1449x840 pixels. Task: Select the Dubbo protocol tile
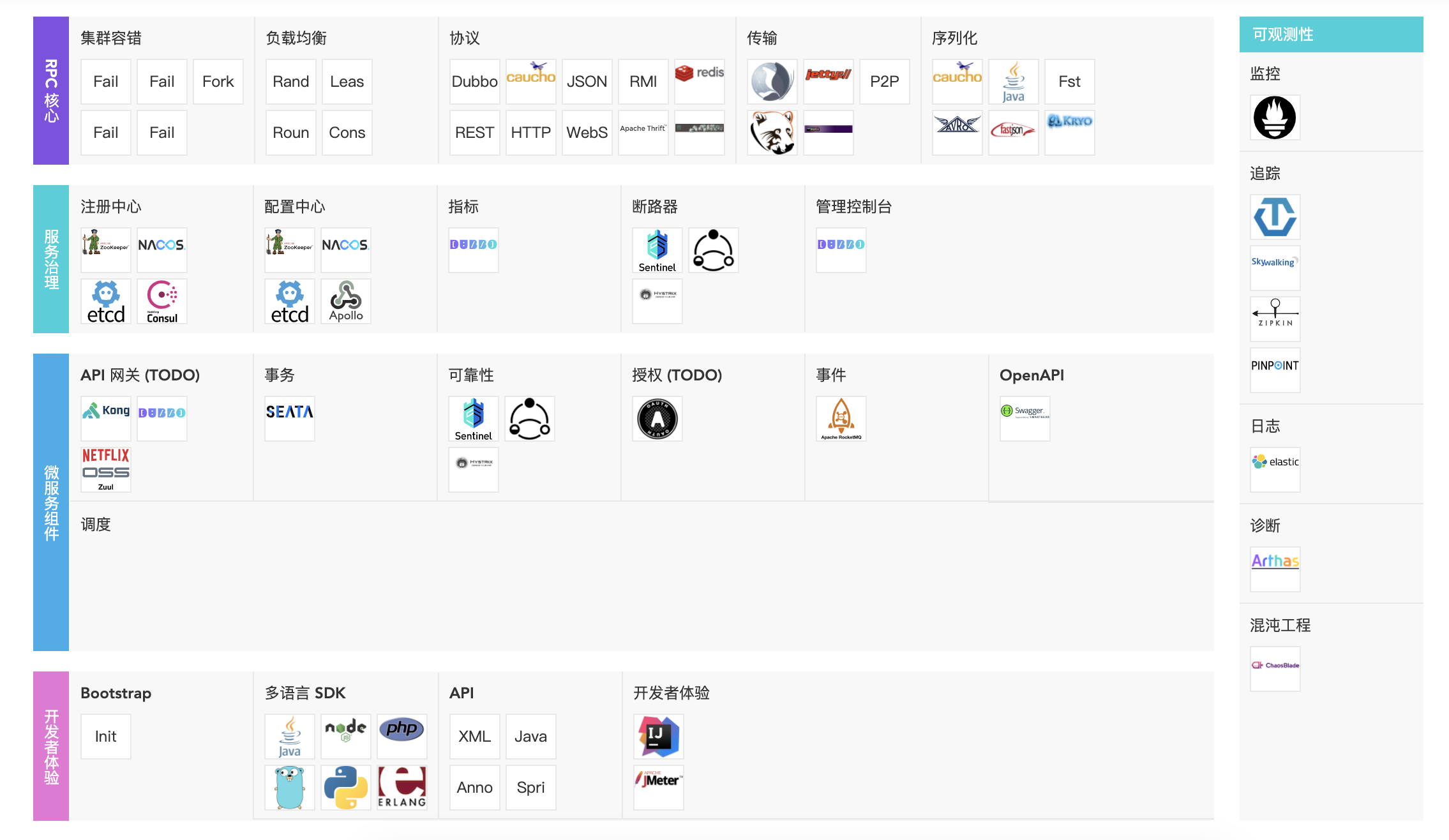(474, 82)
